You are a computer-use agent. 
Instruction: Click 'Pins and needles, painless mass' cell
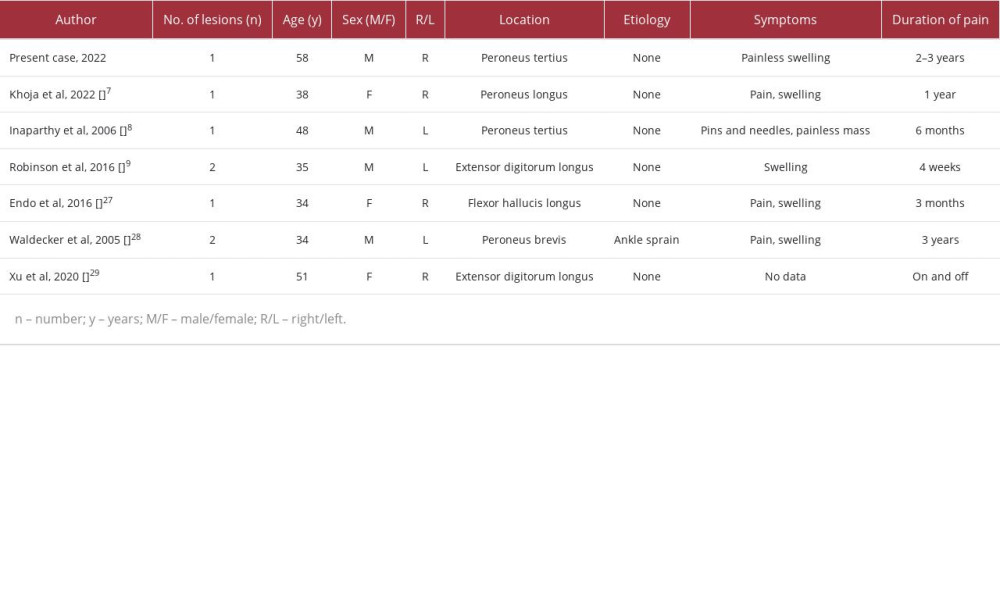(x=785, y=131)
